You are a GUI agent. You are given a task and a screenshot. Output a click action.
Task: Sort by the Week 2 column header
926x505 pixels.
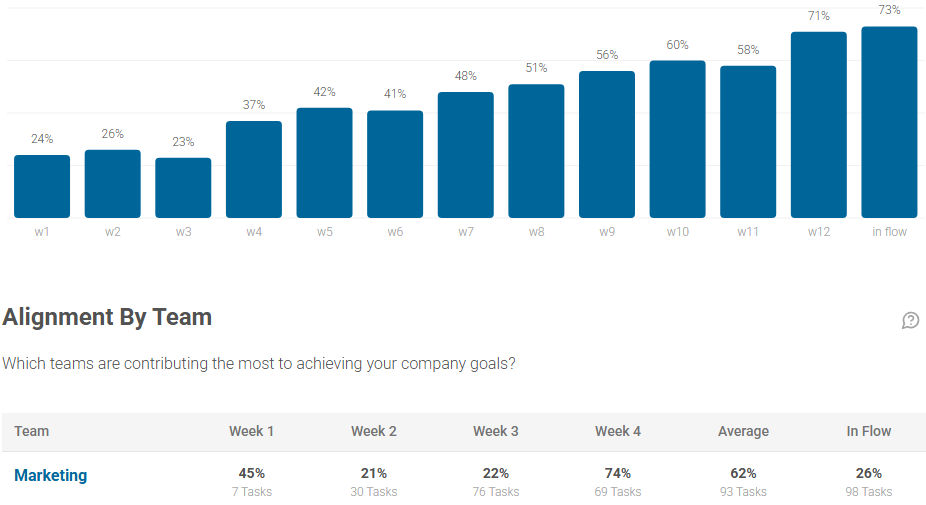tap(373, 431)
